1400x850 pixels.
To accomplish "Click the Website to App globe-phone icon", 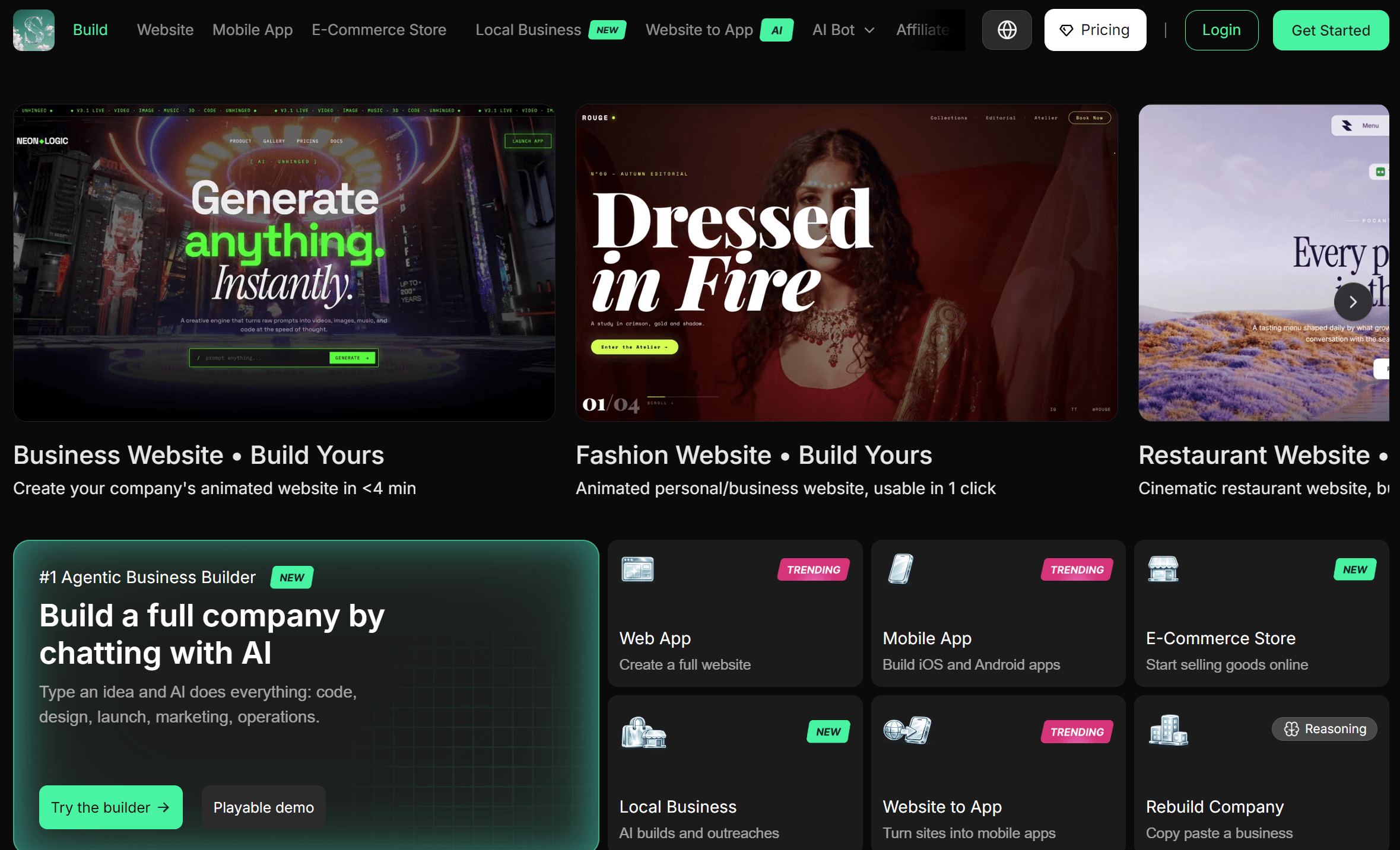I will [907, 730].
